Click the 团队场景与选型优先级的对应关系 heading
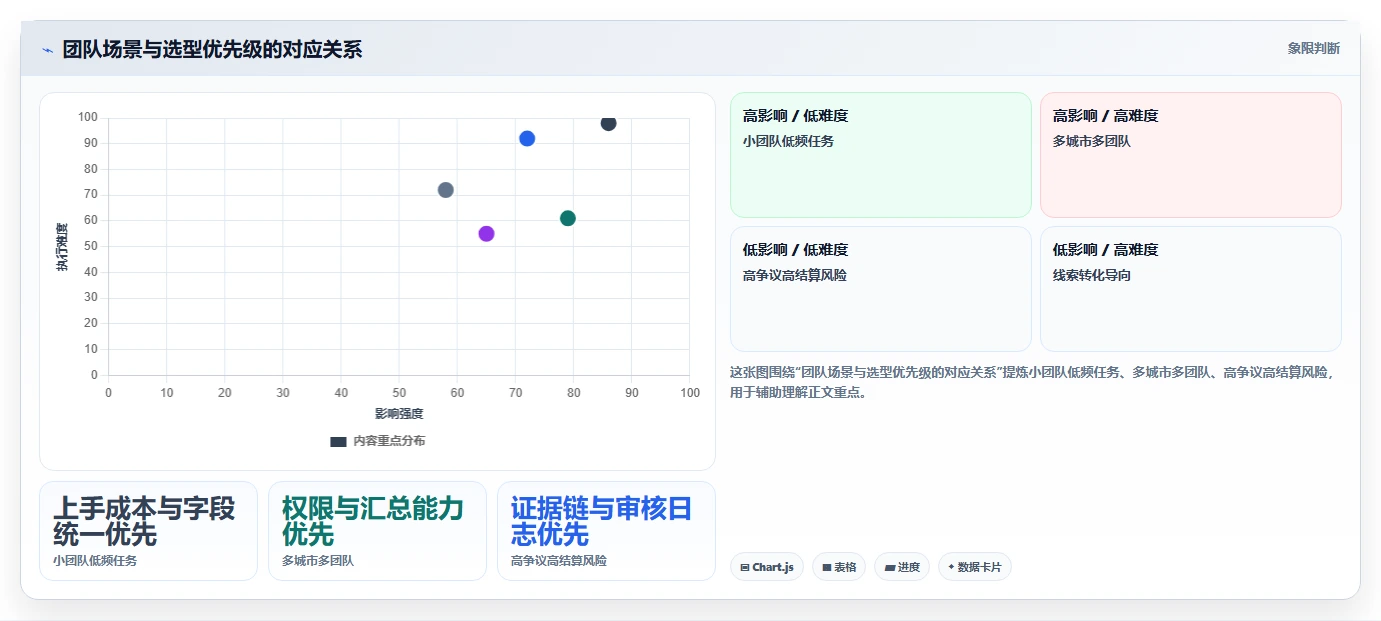 coord(212,49)
